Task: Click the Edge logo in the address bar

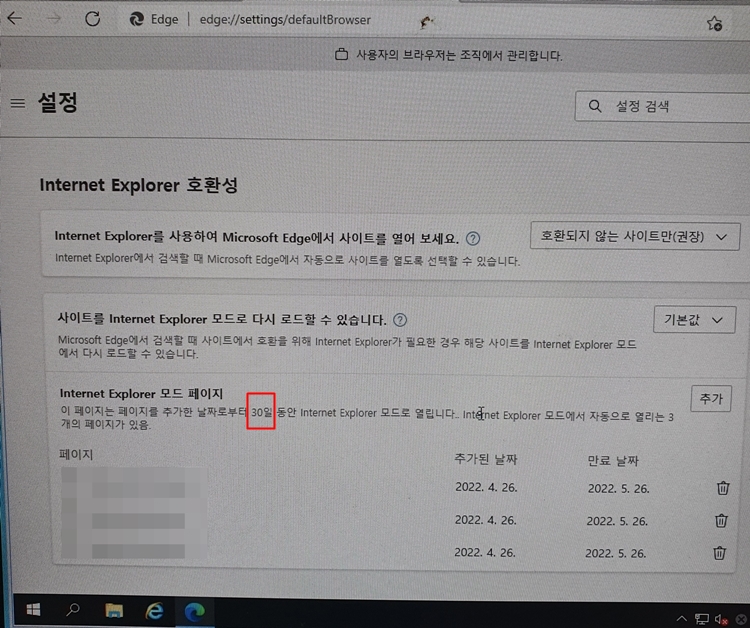Action: [x=137, y=19]
